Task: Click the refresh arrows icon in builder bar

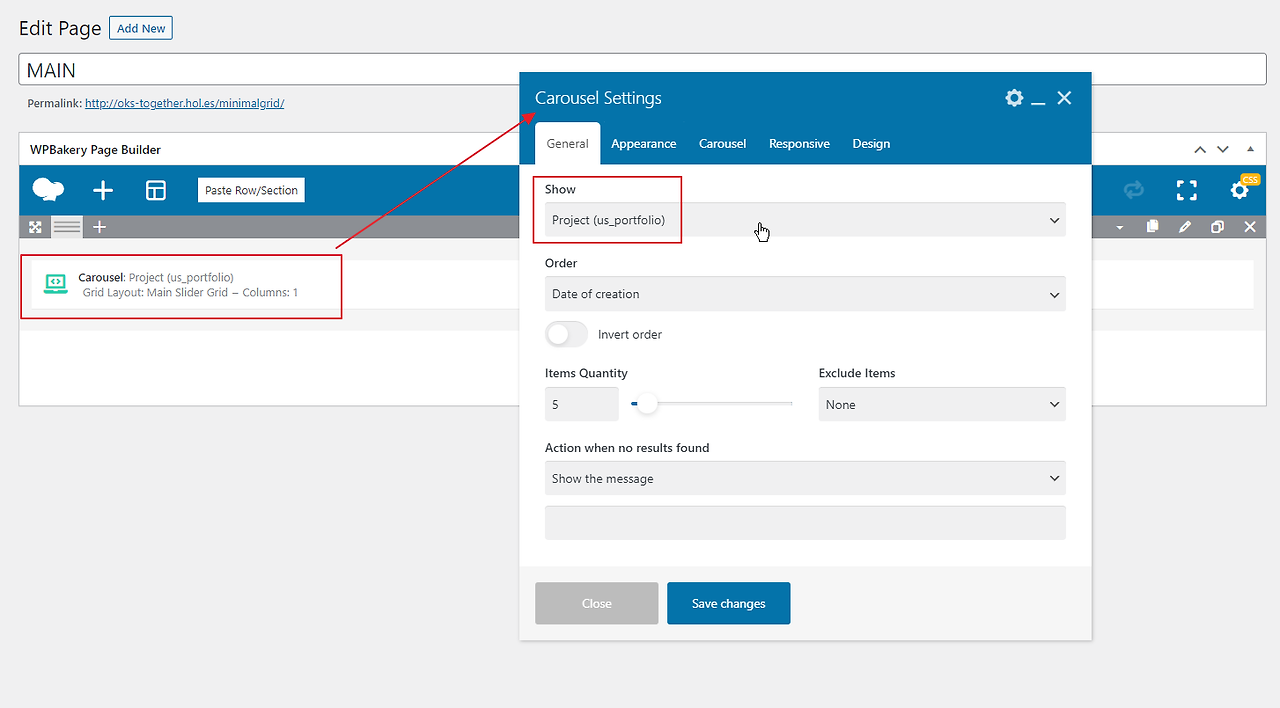Action: tap(1133, 190)
